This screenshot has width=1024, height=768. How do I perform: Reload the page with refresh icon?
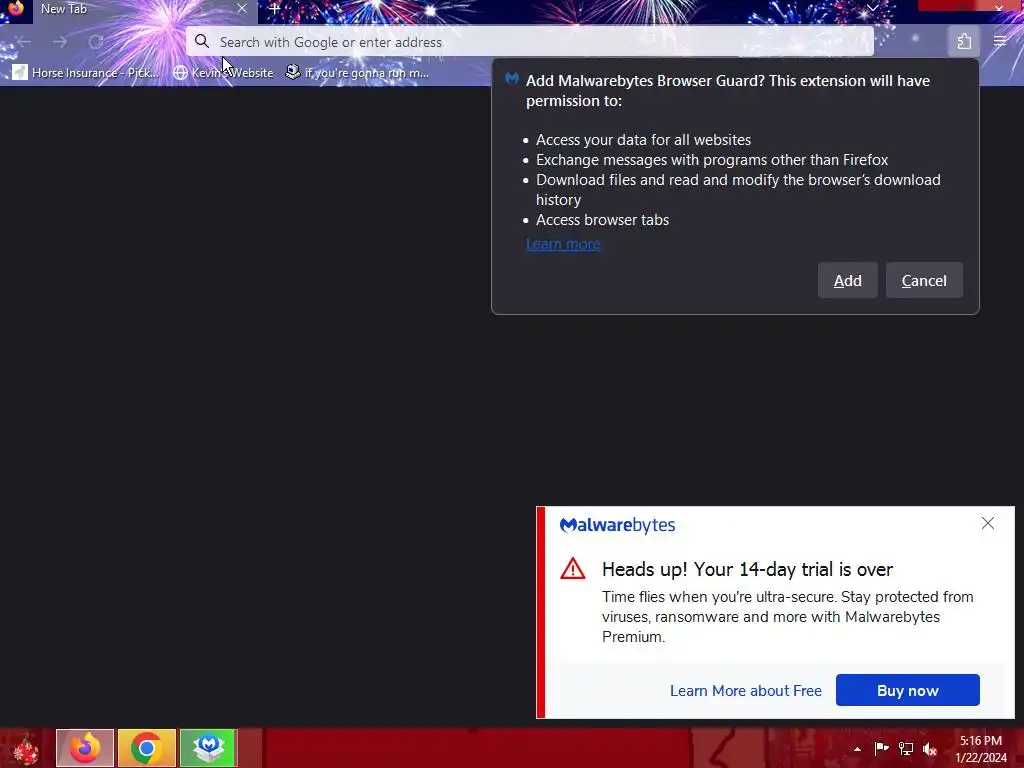[x=96, y=42]
